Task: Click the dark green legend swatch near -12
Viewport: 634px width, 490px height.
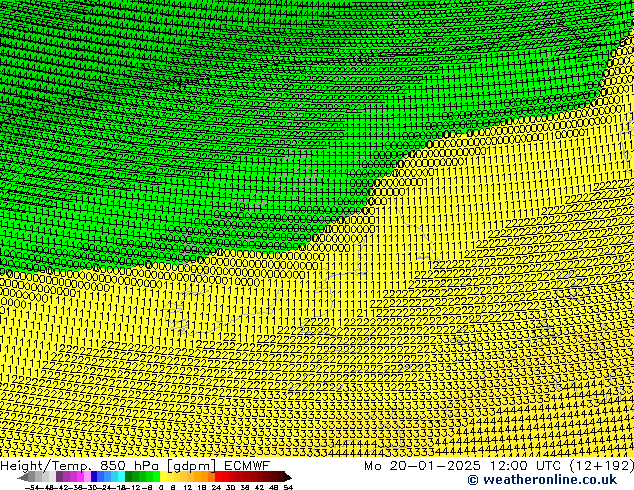Action: (x=129, y=476)
